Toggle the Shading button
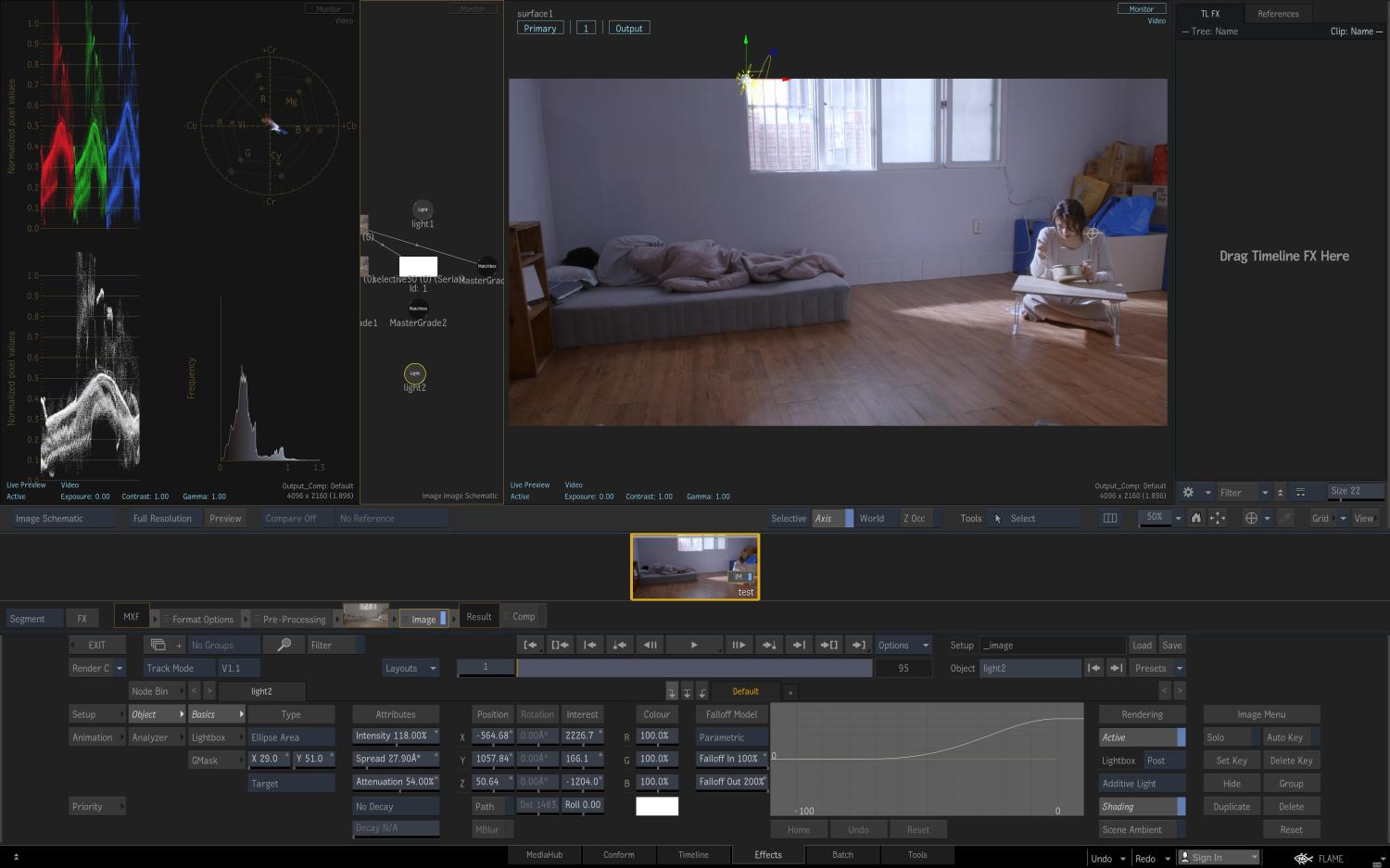This screenshot has height=868, width=1390. [1142, 807]
